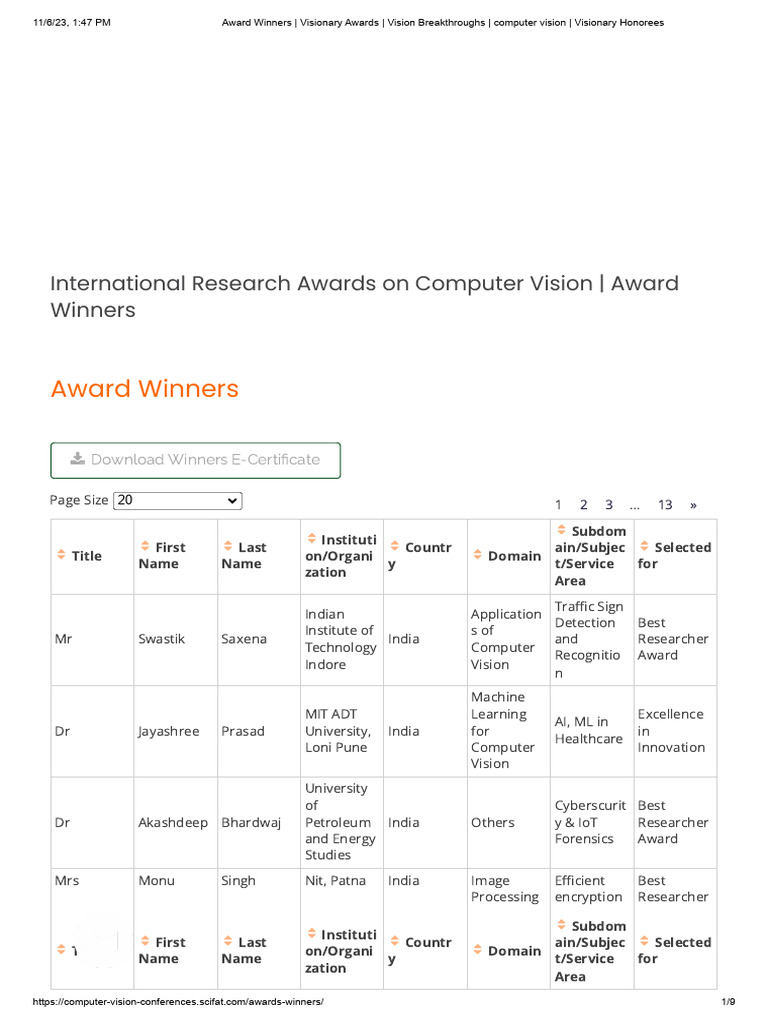Viewport: 768px width, 1024px height.
Task: Select the 'Monu' first name cell
Action: 157,881
